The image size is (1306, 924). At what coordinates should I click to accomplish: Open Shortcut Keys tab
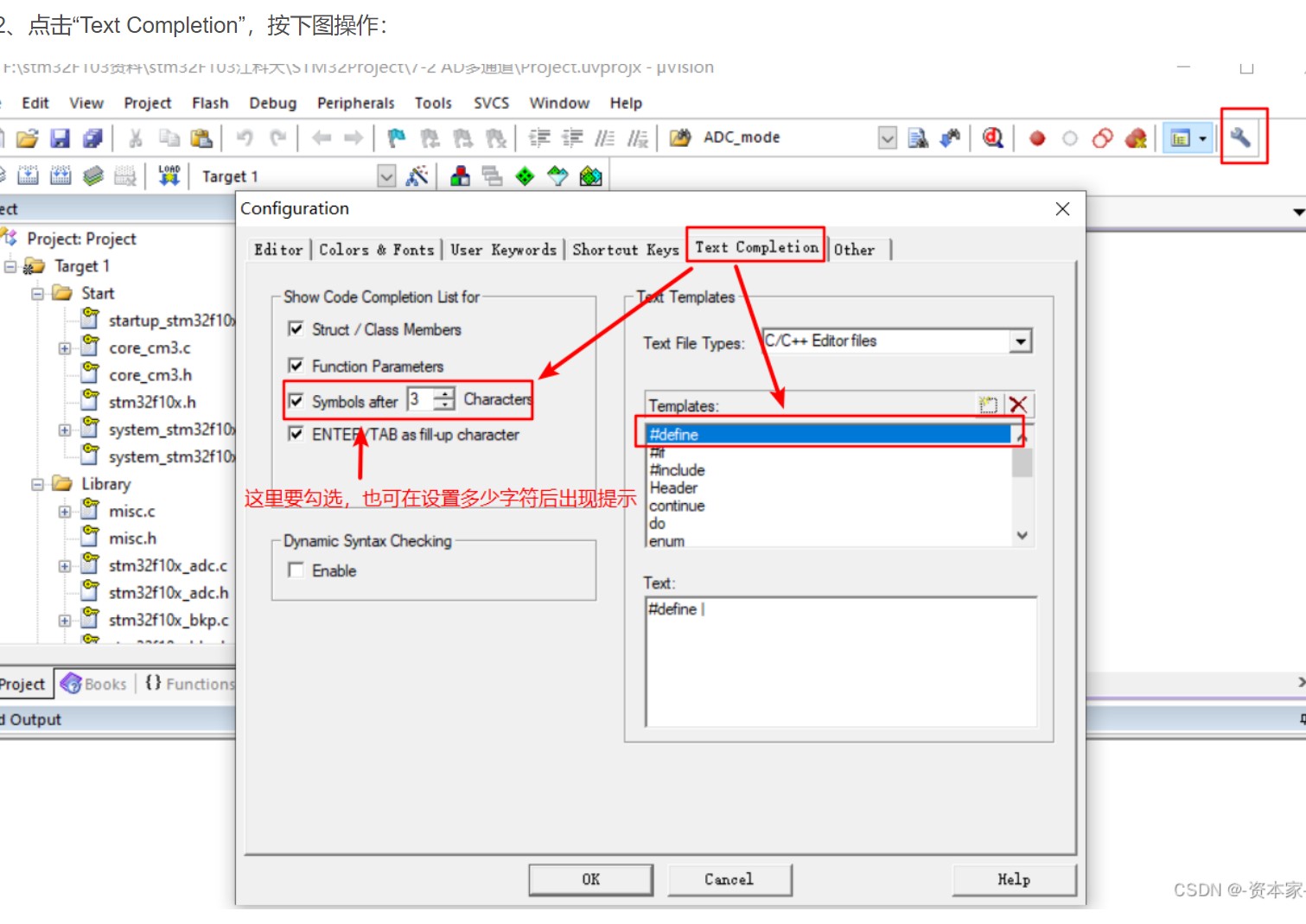(626, 250)
